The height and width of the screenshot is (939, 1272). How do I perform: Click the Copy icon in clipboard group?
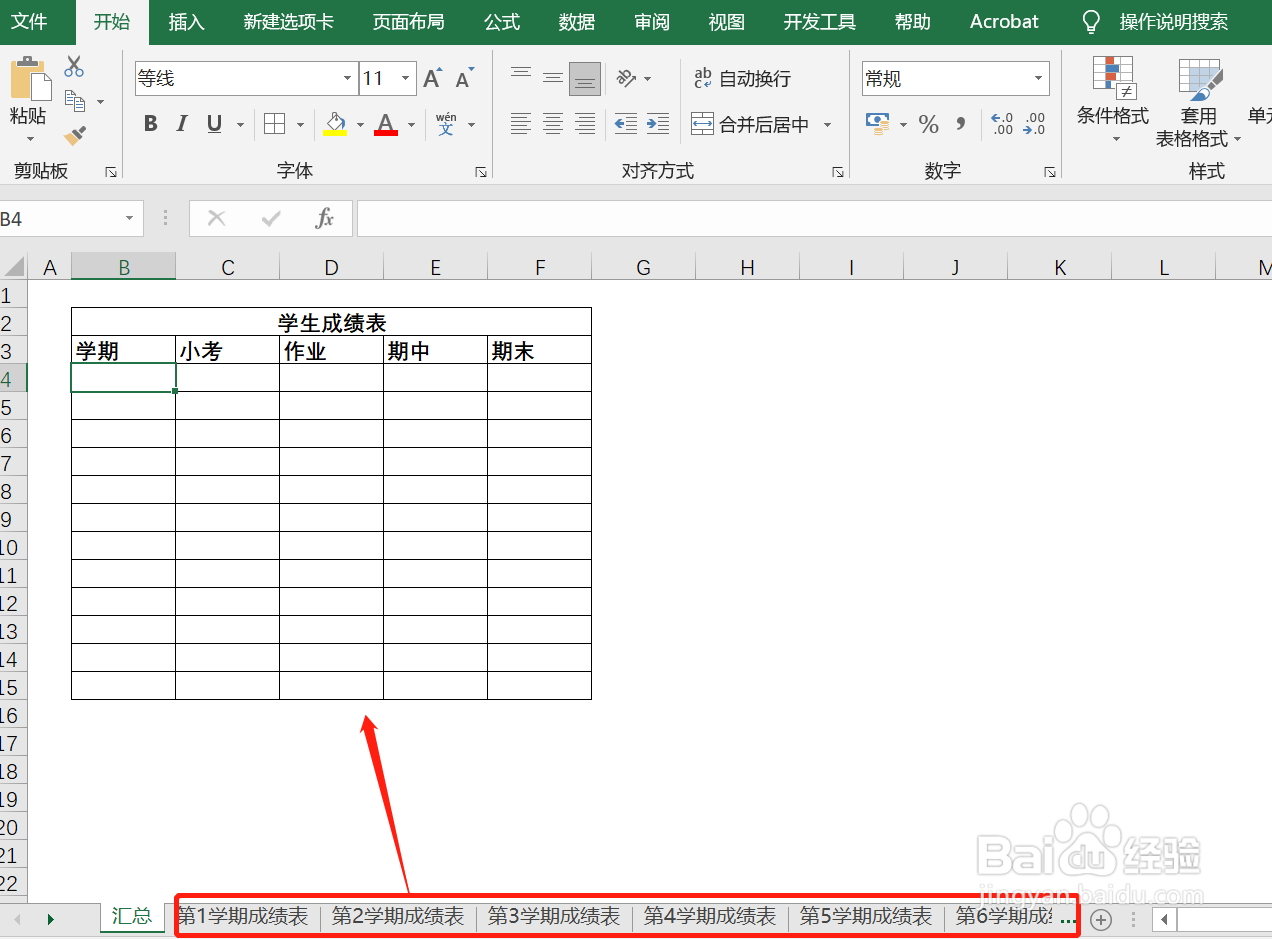75,100
